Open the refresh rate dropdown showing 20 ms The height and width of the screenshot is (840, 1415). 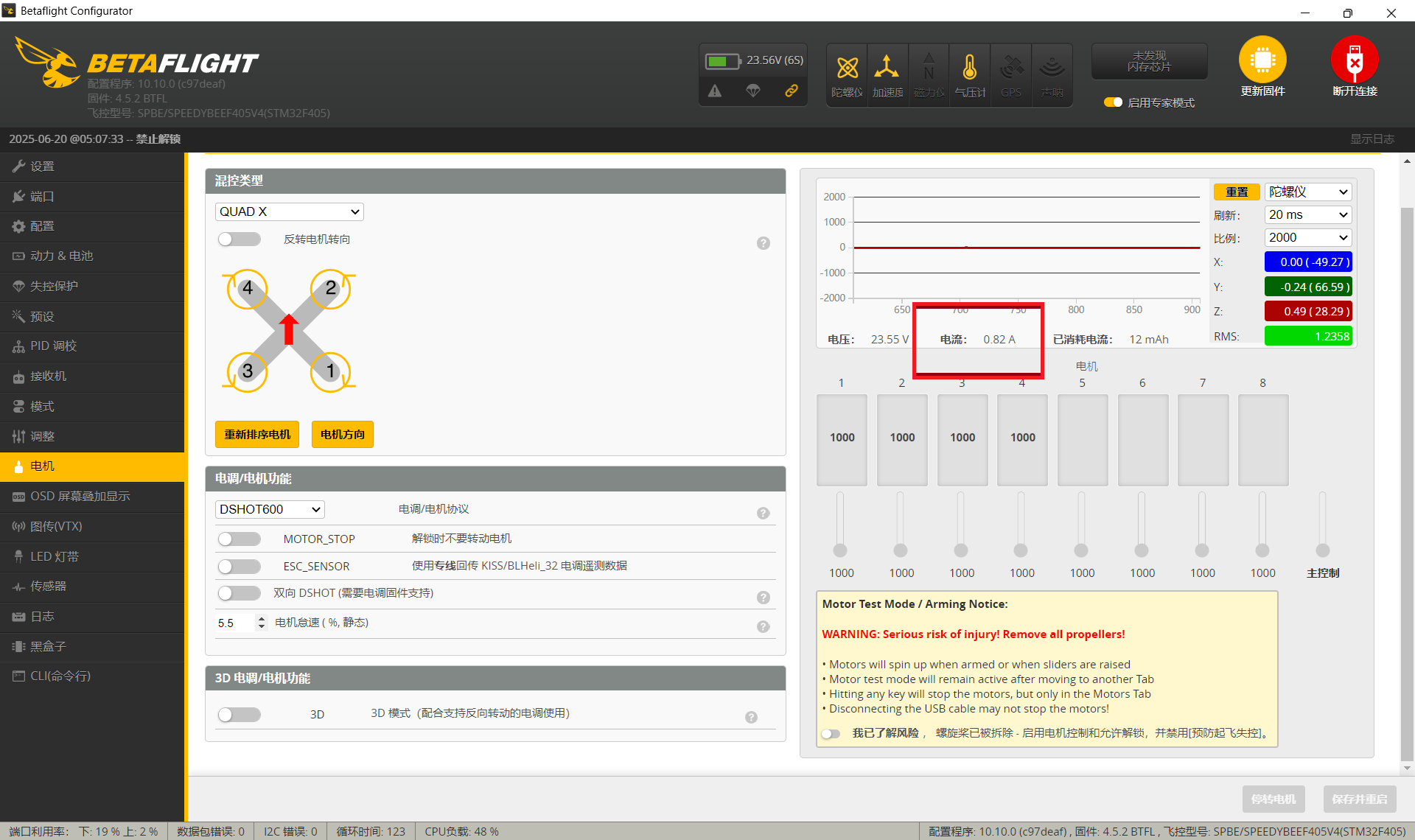click(1308, 214)
